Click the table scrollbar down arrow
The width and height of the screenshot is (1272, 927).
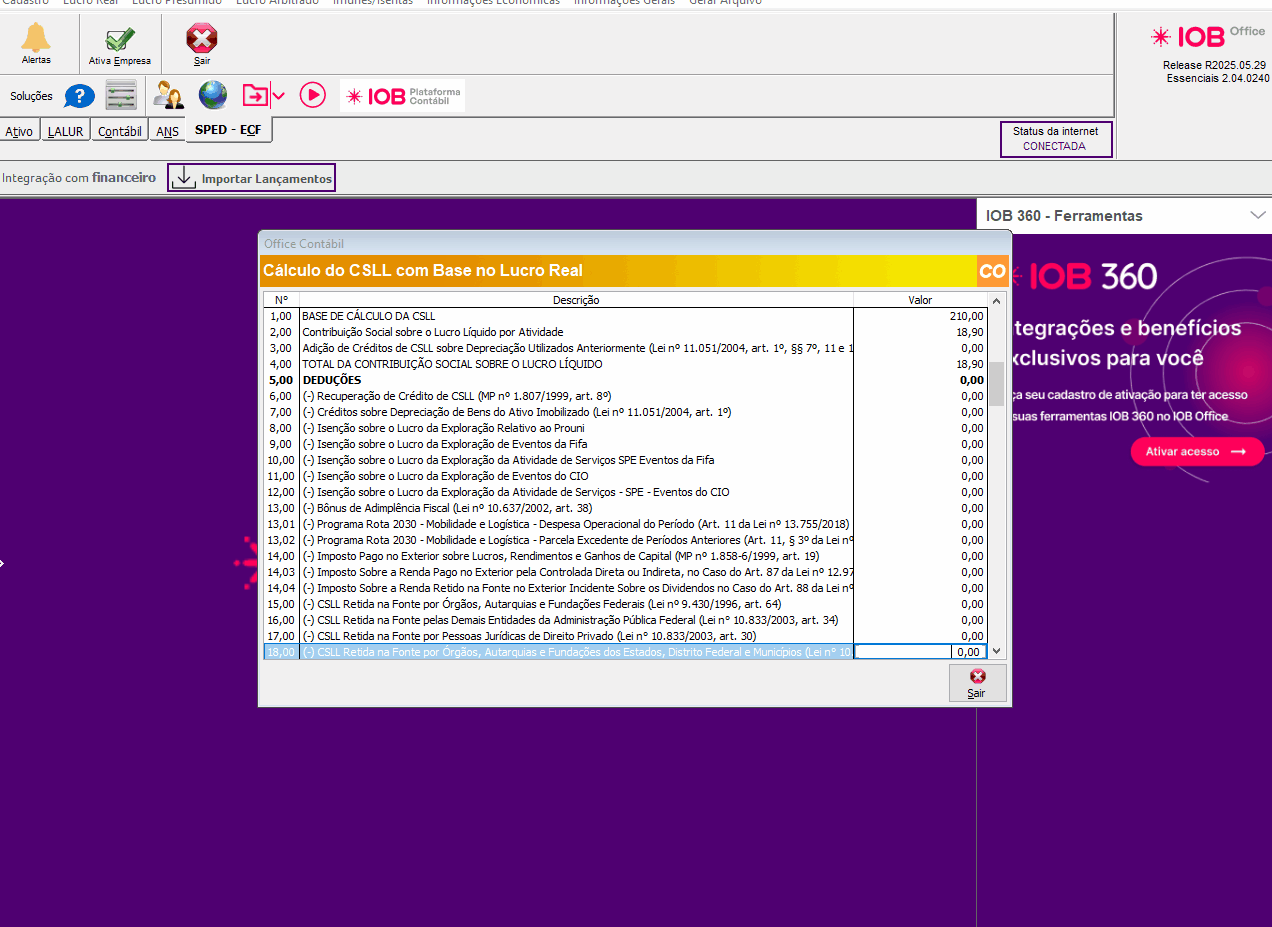click(996, 651)
